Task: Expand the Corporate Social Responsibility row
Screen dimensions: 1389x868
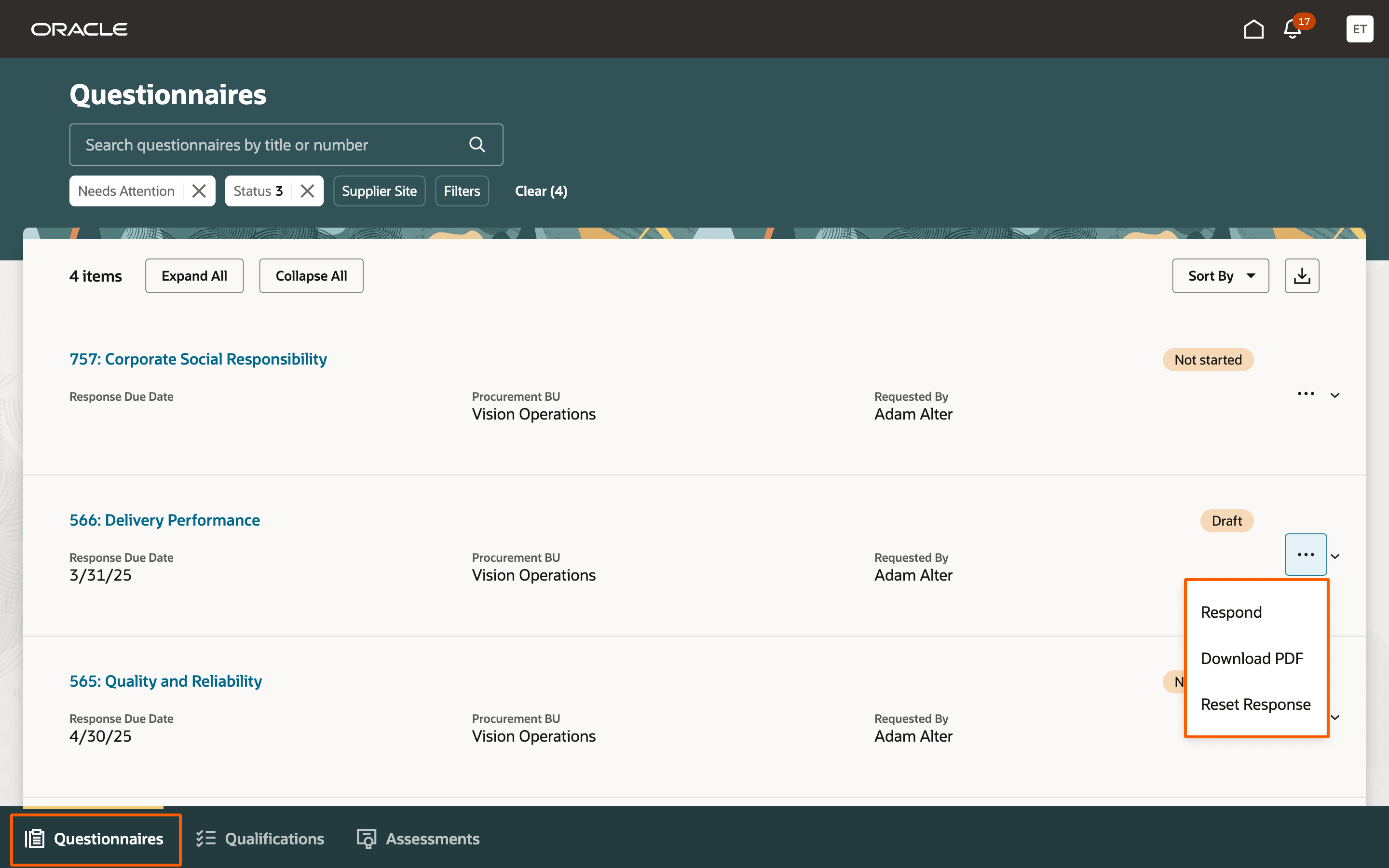Action: pos(1335,395)
